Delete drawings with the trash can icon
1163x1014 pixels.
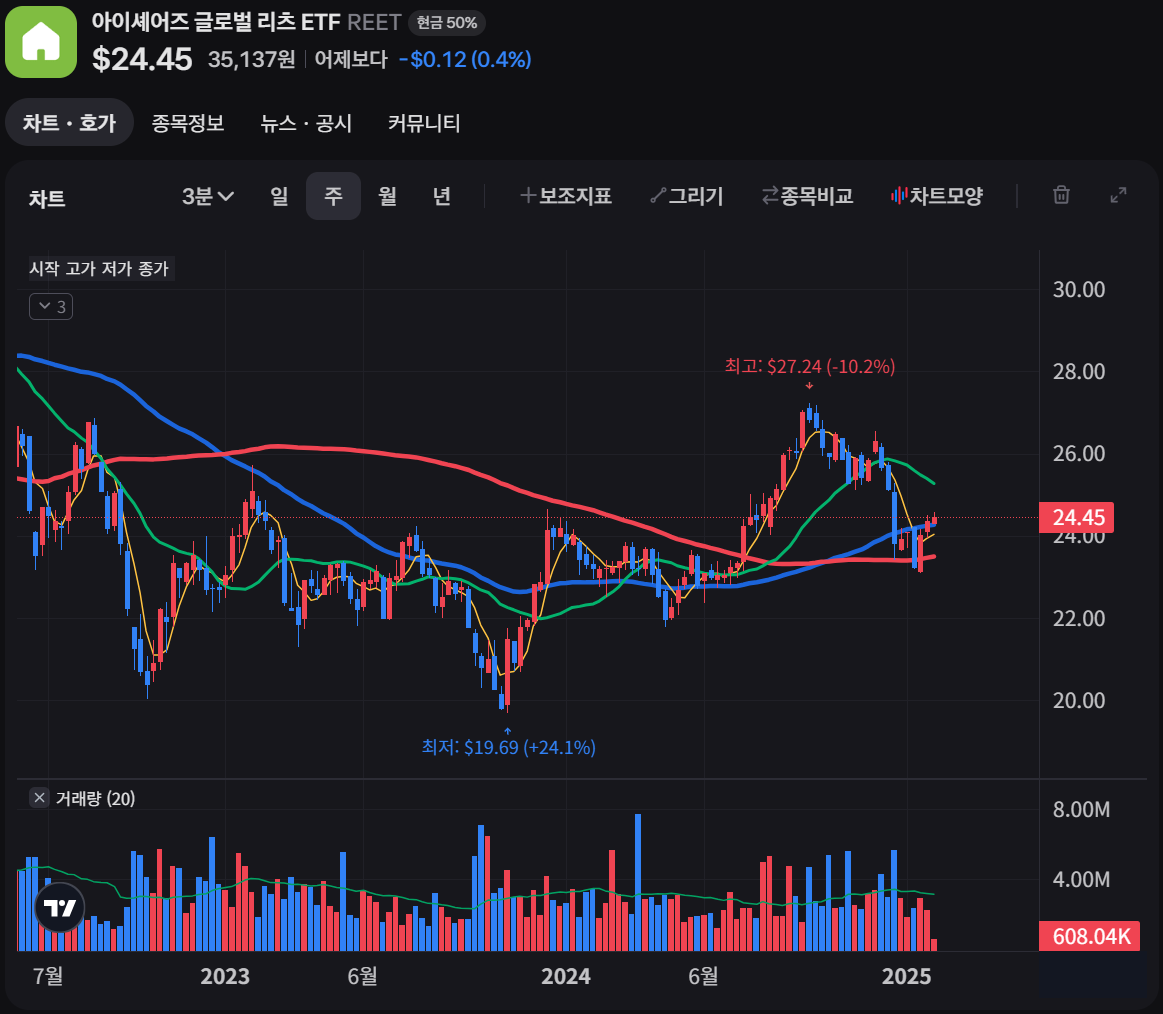coord(1061,195)
